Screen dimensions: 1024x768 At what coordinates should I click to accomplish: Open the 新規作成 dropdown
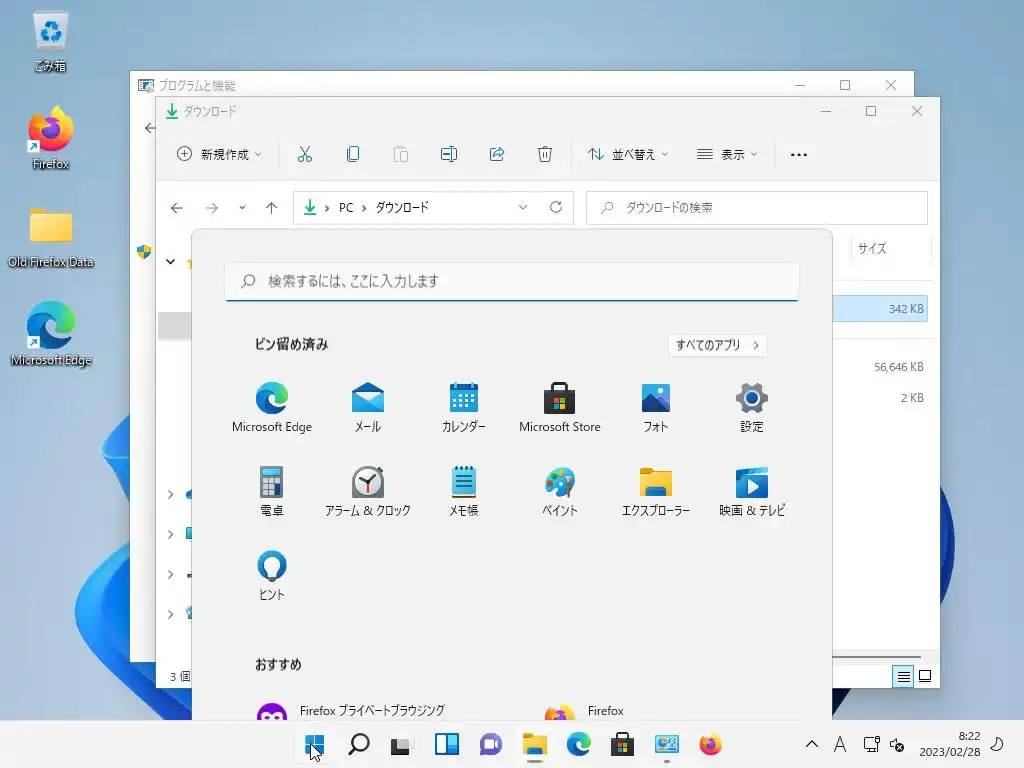[x=219, y=154]
